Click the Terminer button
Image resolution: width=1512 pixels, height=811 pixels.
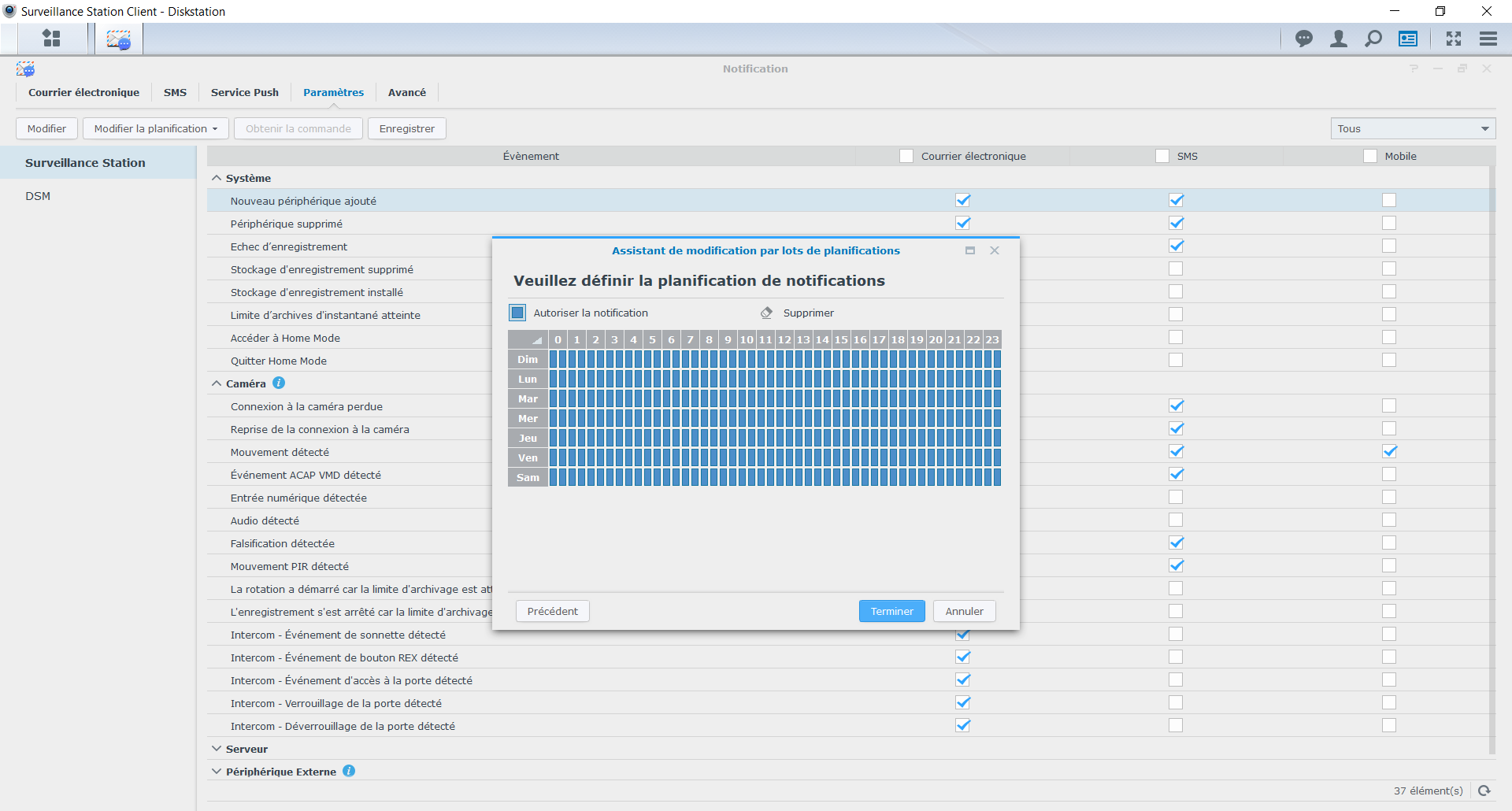point(891,612)
